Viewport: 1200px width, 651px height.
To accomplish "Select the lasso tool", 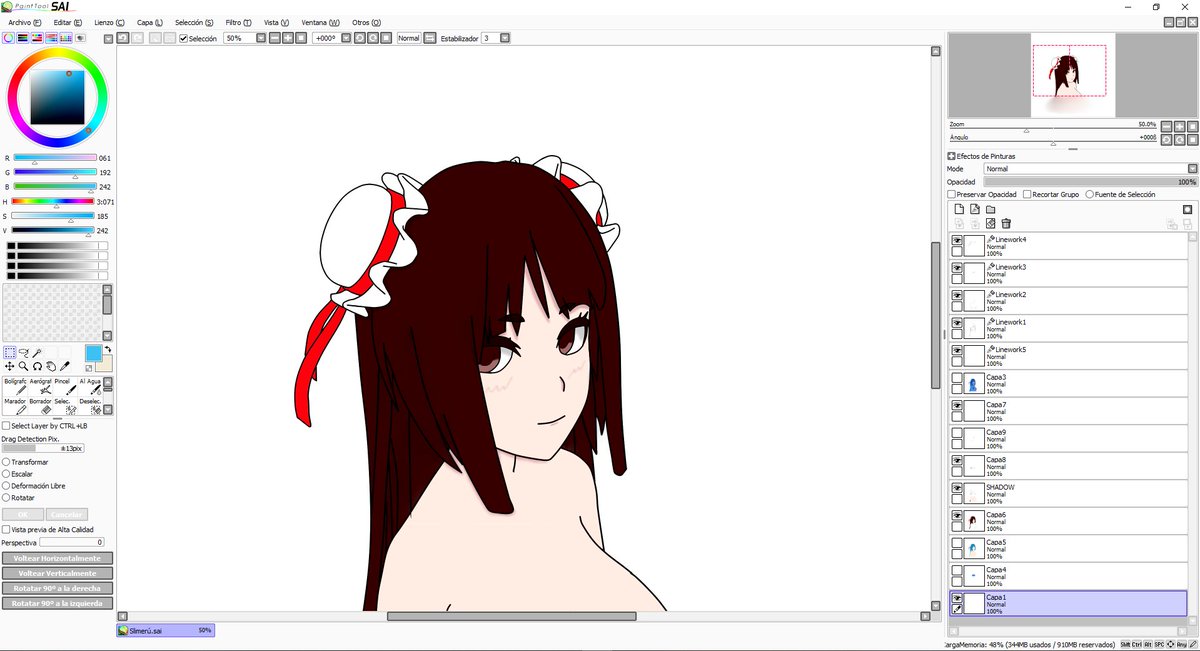I will (23, 352).
